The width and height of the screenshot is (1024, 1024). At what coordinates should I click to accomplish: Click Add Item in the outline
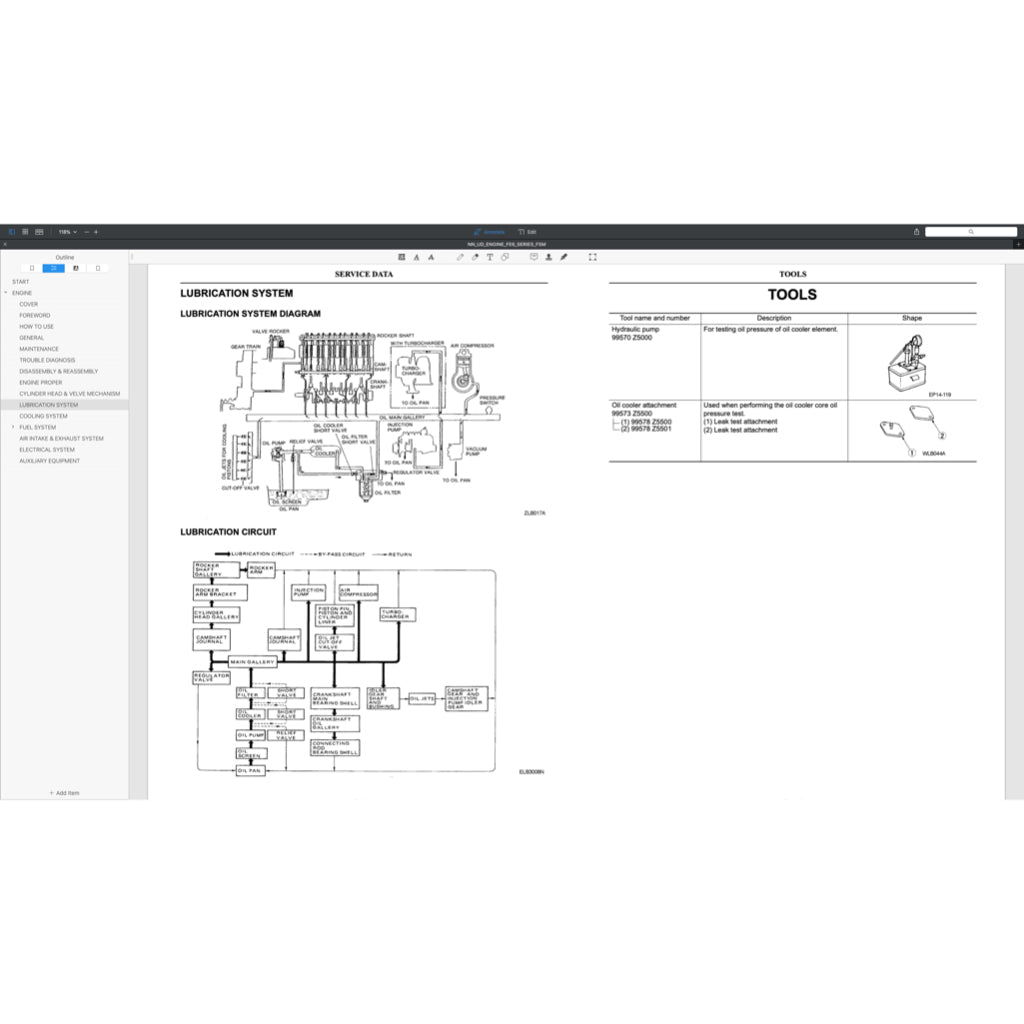(64, 793)
